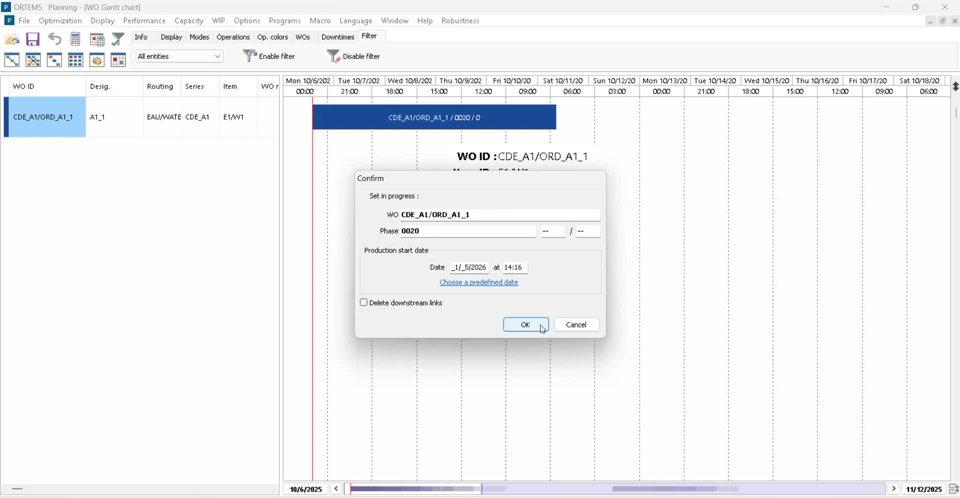960x498 pixels.
Task: Toggle Delete downstream links checkbox
Action: 364,303
